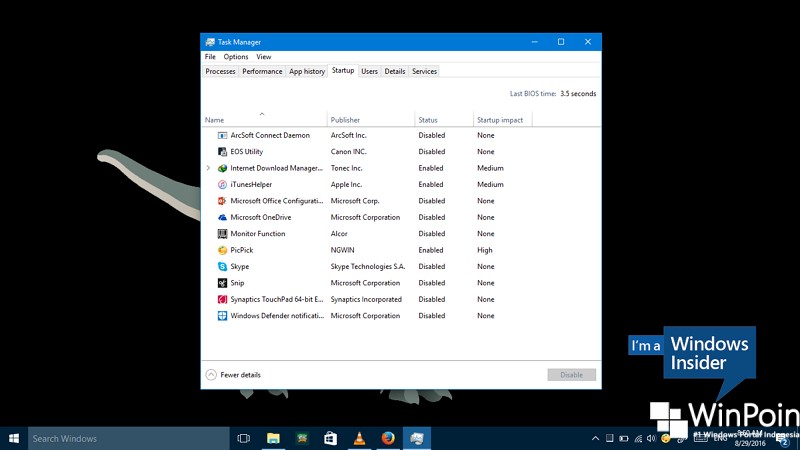This screenshot has height=450, width=800.
Task: Select the Startup tab
Action: pos(343,70)
